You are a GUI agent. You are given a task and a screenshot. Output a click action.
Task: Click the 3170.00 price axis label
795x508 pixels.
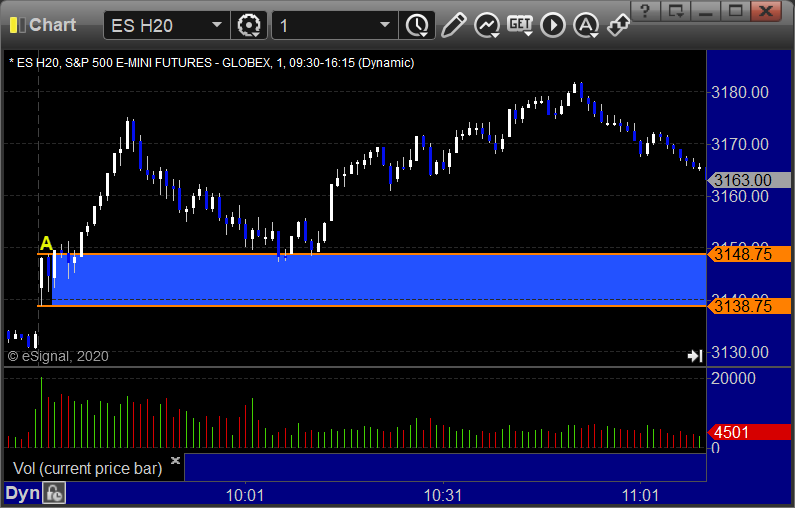coord(740,144)
